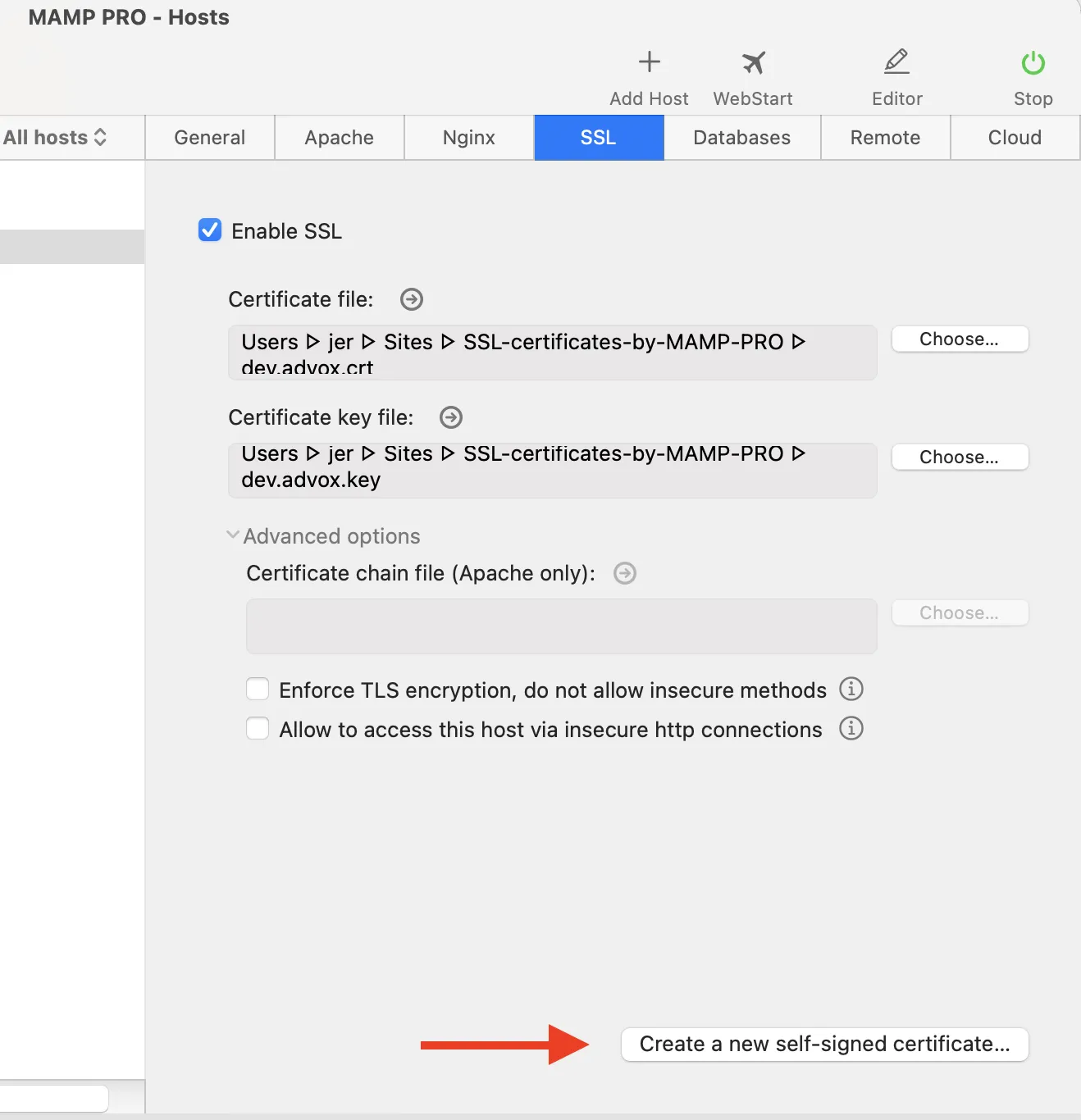Show info about insecure http access
The image size is (1081, 1120).
coord(851,728)
